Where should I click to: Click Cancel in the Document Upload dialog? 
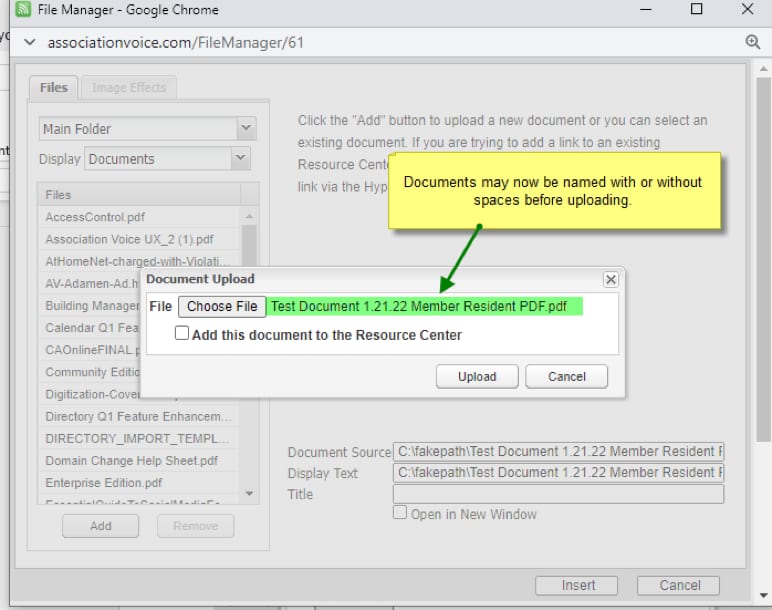(567, 377)
